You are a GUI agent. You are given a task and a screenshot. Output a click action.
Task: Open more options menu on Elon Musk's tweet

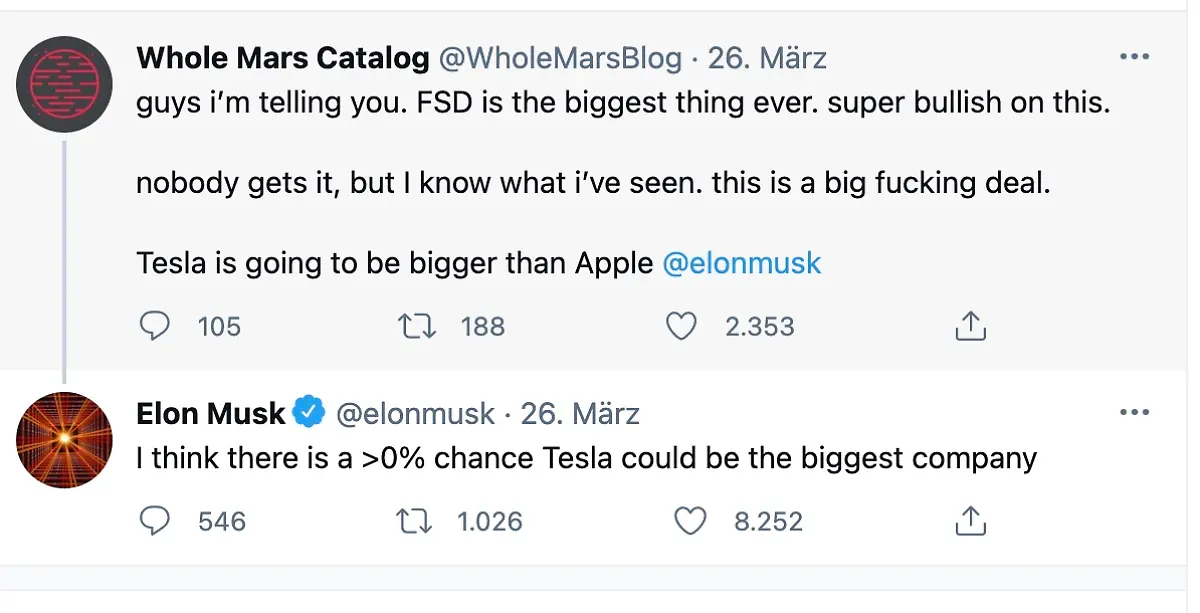[x=1134, y=413]
